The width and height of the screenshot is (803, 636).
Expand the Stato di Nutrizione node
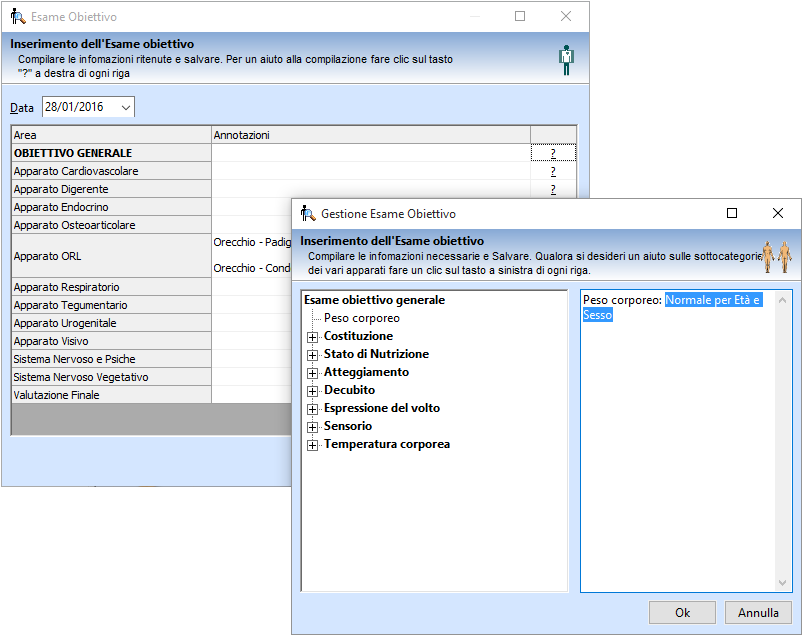click(x=312, y=355)
